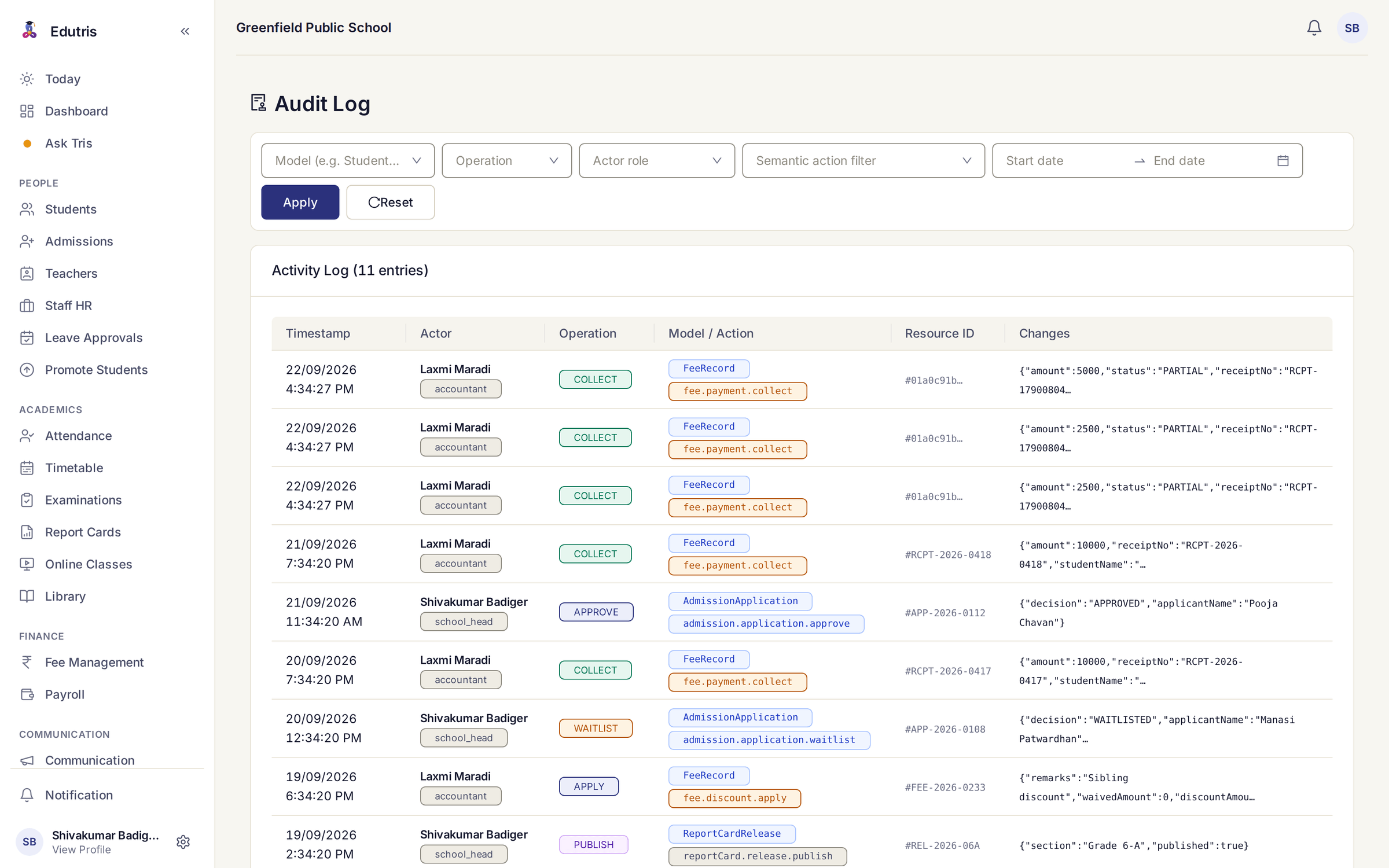This screenshot has height=868, width=1389.
Task: Navigate to Attendance
Action: pyautogui.click(x=78, y=436)
